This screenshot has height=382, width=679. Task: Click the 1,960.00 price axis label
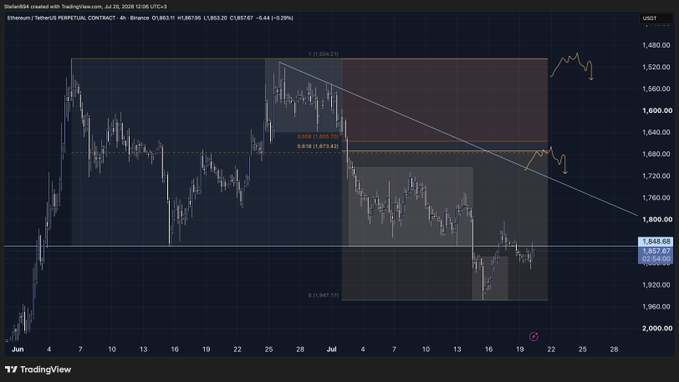(656, 306)
